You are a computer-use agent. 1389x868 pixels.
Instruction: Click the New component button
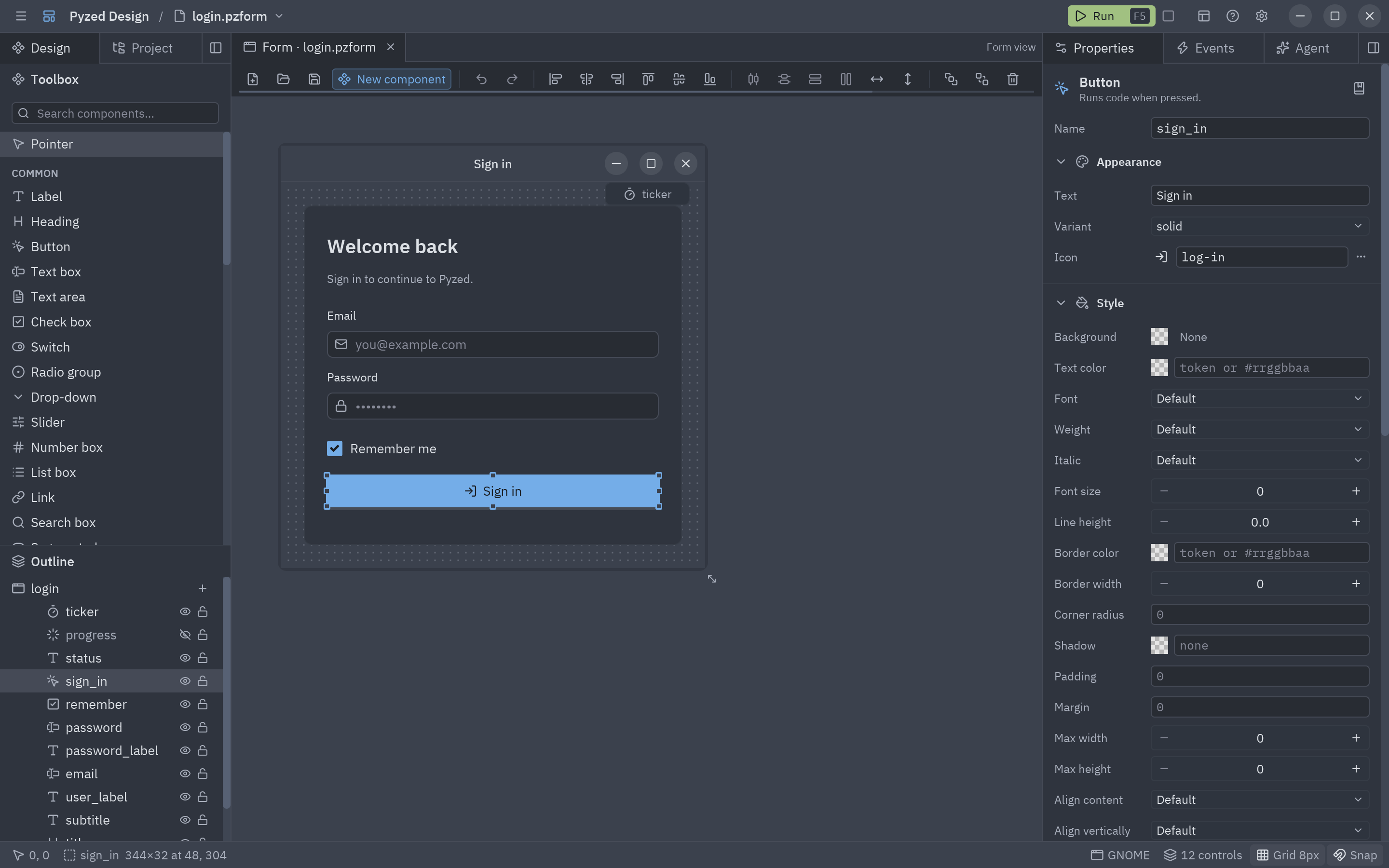(x=392, y=79)
